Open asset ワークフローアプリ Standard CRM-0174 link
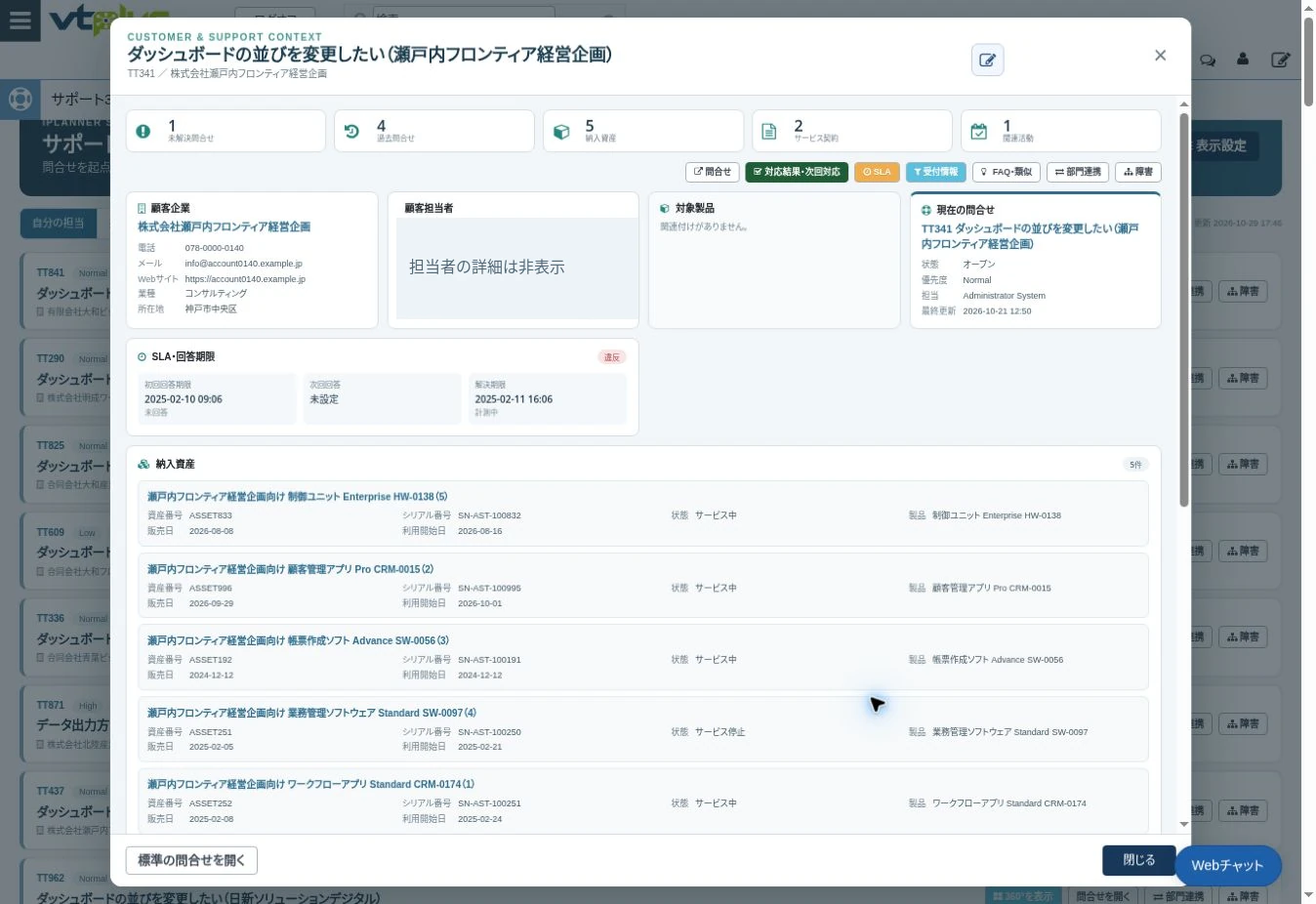Viewport: 1316px width, 904px height. tap(311, 784)
